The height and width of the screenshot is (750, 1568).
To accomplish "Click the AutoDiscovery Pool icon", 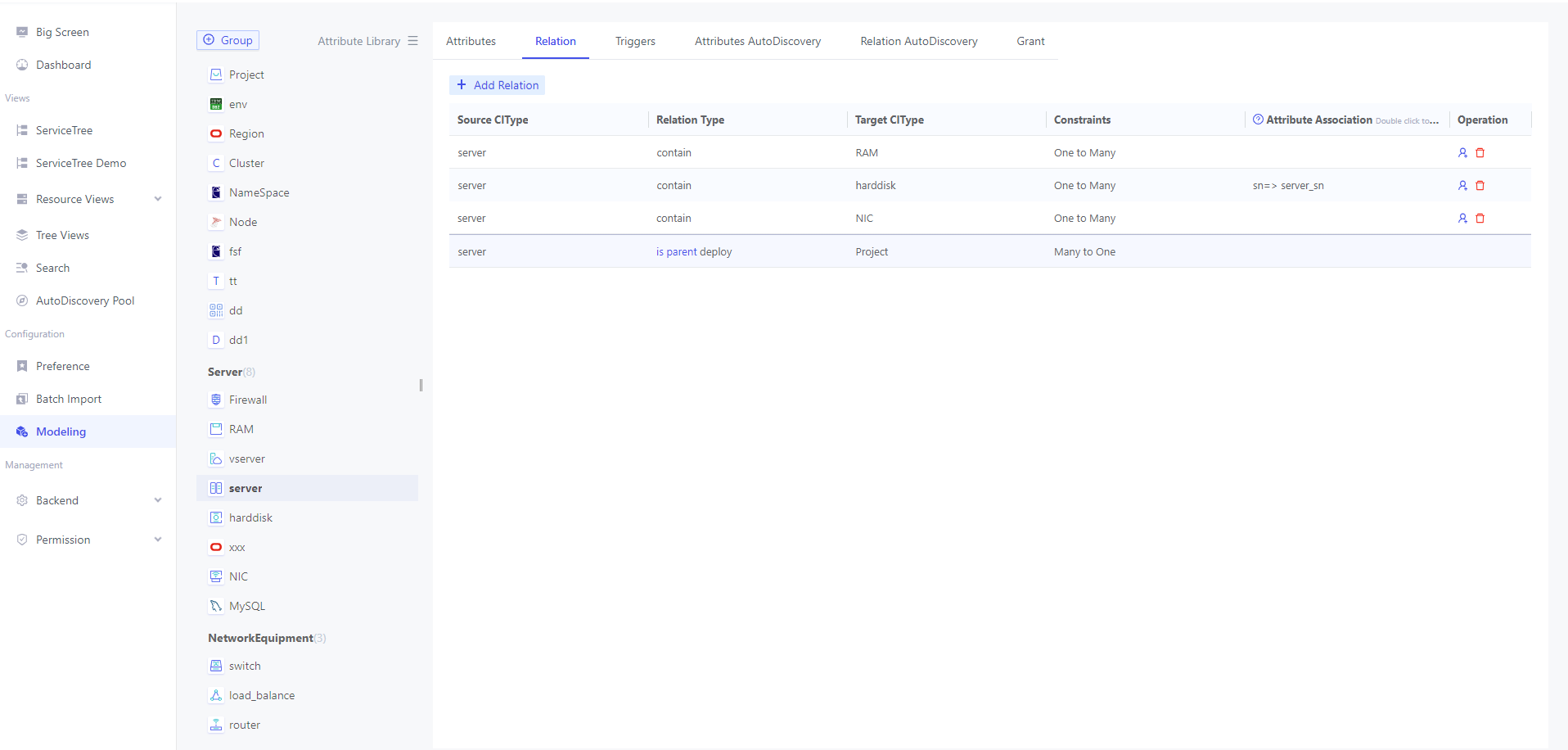I will pyautogui.click(x=22, y=300).
